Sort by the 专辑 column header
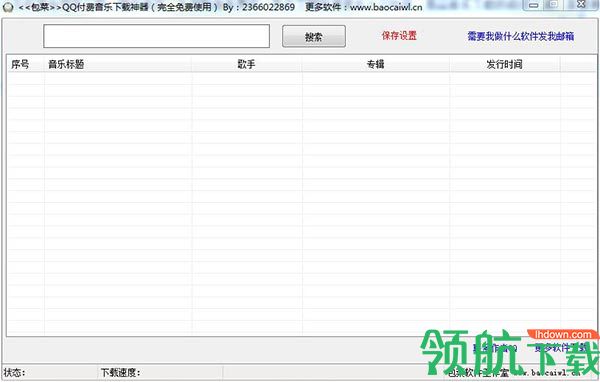The height and width of the screenshot is (382, 600). pyautogui.click(x=375, y=64)
